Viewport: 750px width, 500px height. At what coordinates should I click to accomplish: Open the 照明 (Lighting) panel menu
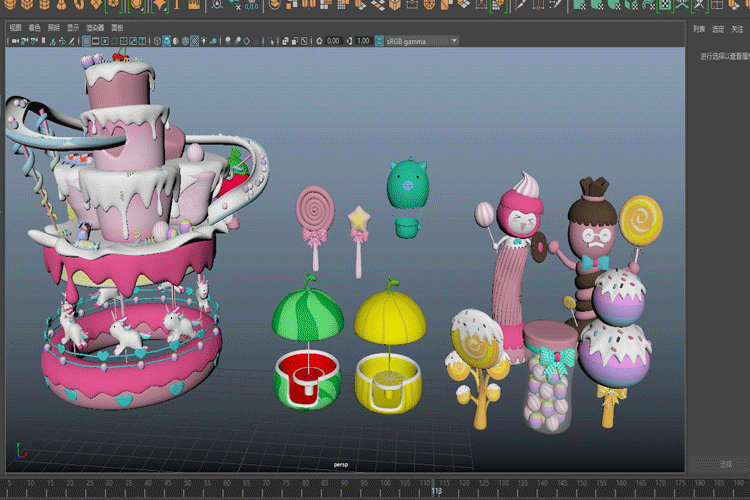point(55,28)
